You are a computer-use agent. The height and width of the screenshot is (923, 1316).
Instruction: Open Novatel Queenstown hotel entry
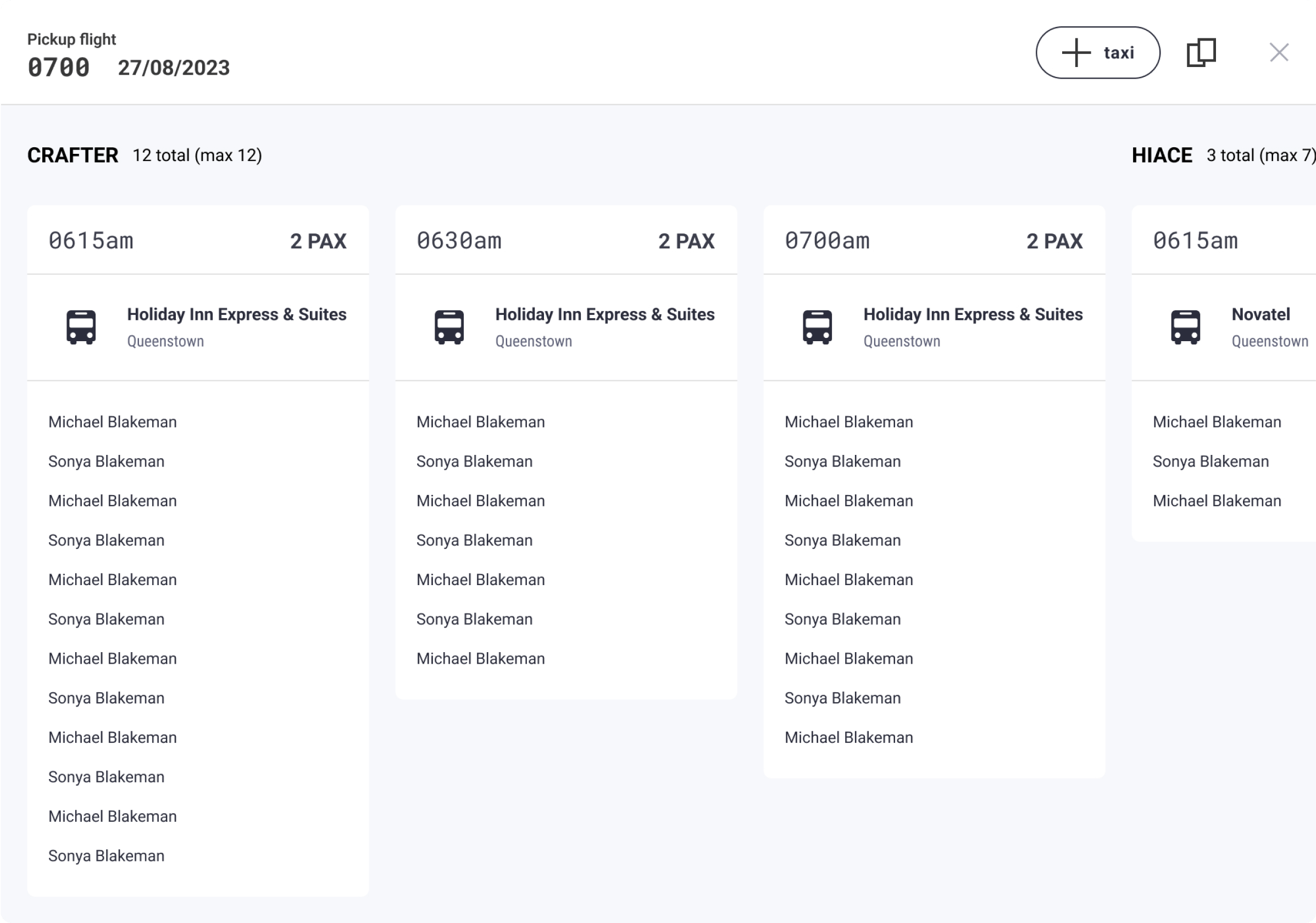1260,315
